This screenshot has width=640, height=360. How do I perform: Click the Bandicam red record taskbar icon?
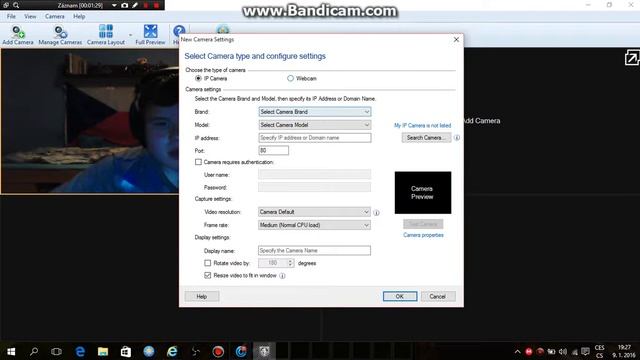[218, 351]
